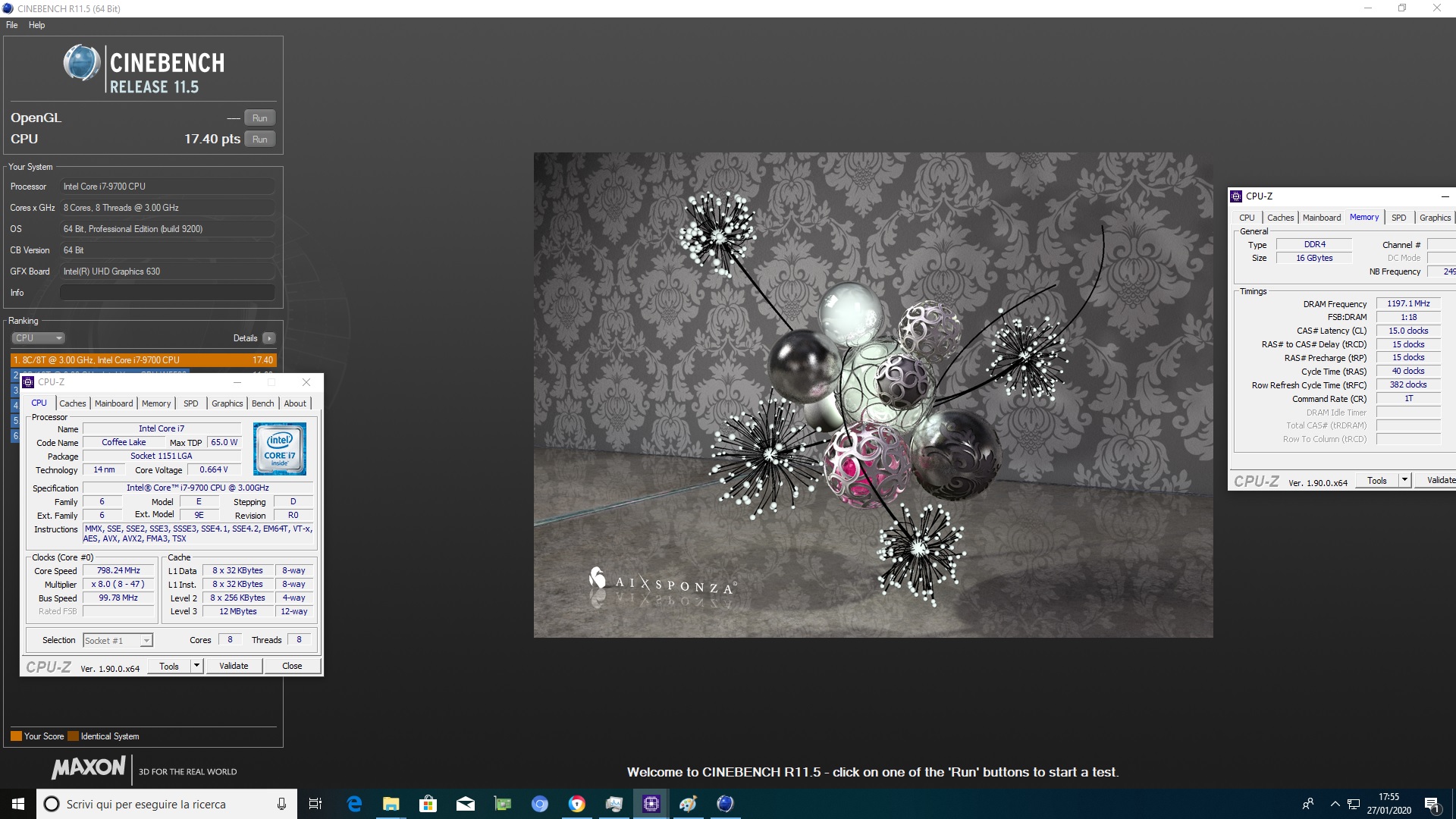This screenshot has width=1456, height=819.
Task: Open Chromium browser from taskbar
Action: tap(540, 804)
